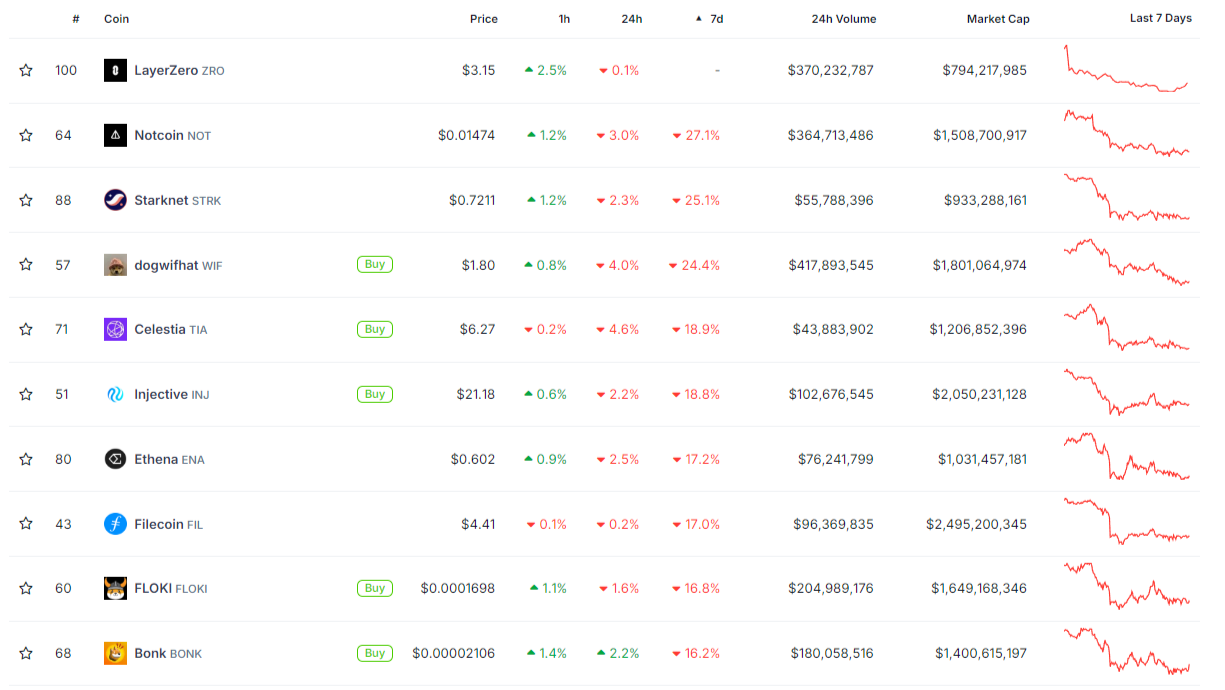Sort table by Price column header
1225x690 pixels.
483,19
